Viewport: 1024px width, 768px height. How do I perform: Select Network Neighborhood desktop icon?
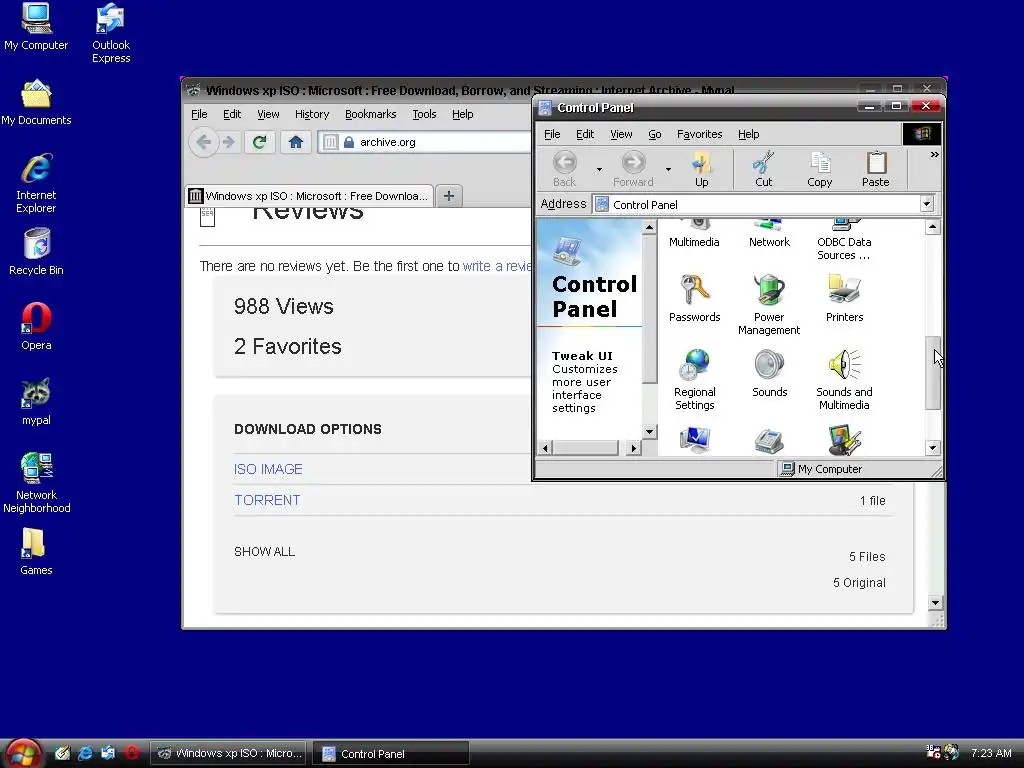36,483
